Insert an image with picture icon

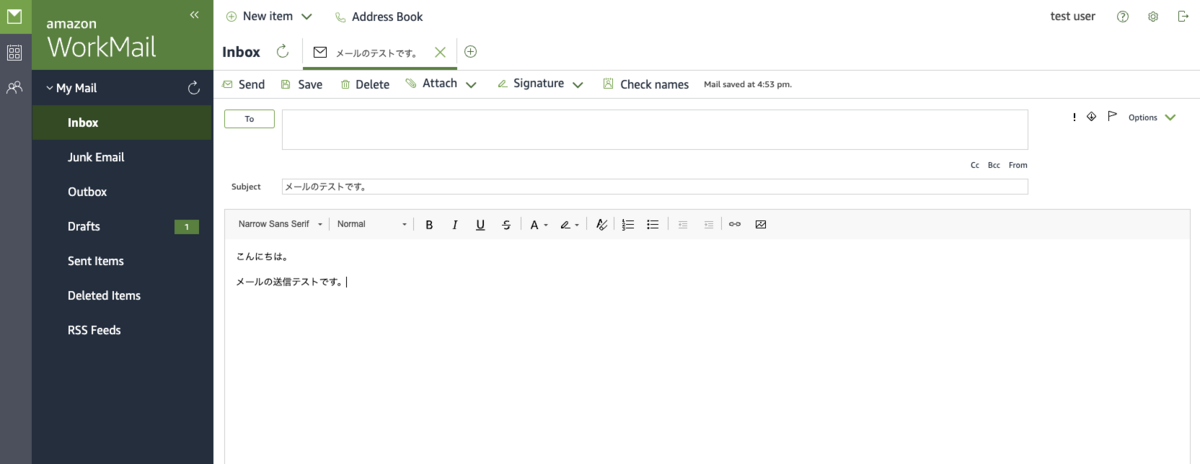point(760,225)
